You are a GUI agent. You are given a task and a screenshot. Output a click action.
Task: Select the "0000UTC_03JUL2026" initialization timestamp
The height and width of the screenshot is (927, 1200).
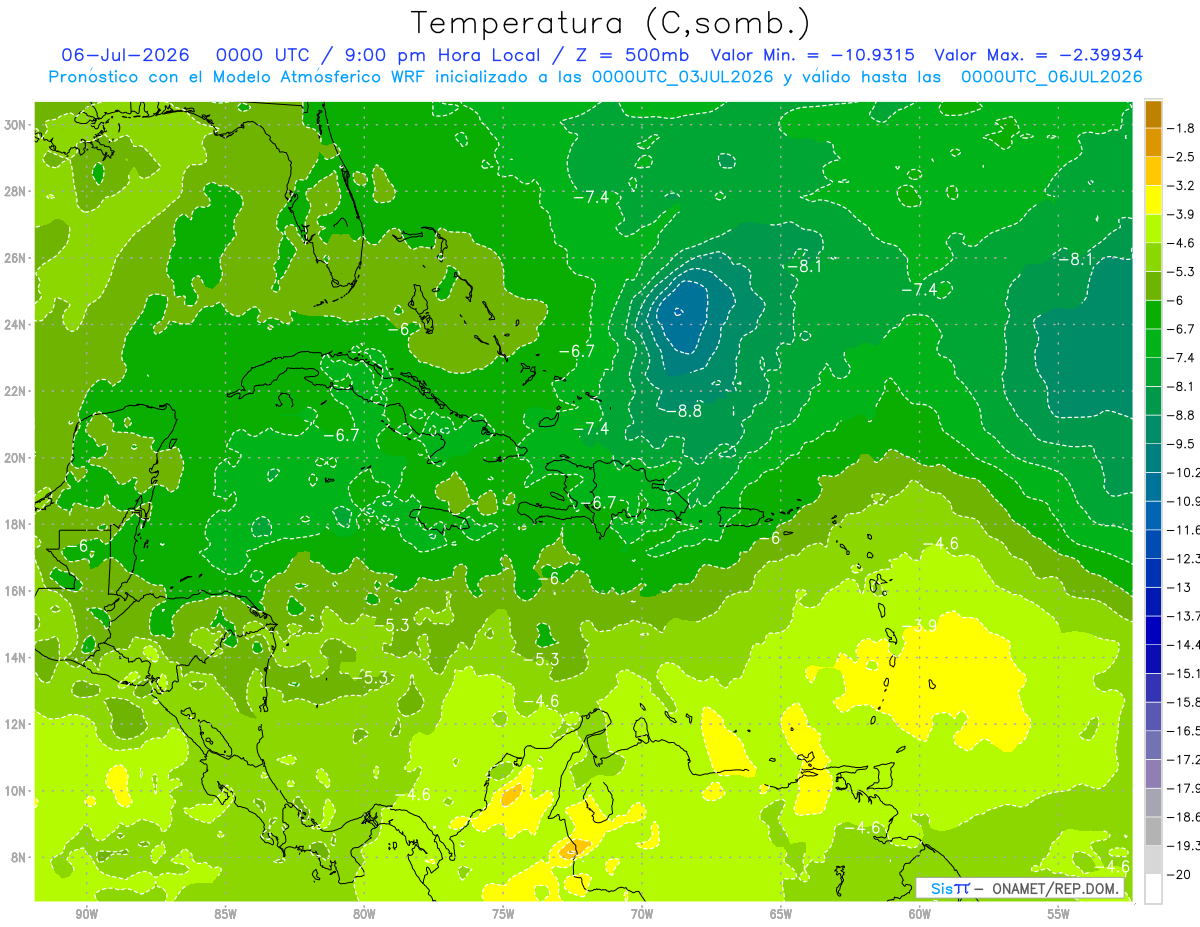coord(682,77)
